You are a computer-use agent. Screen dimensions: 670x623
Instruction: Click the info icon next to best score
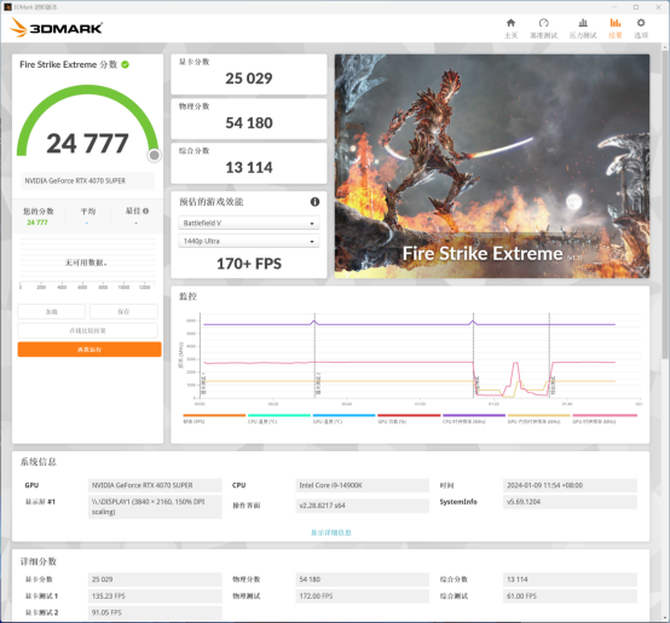click(146, 211)
